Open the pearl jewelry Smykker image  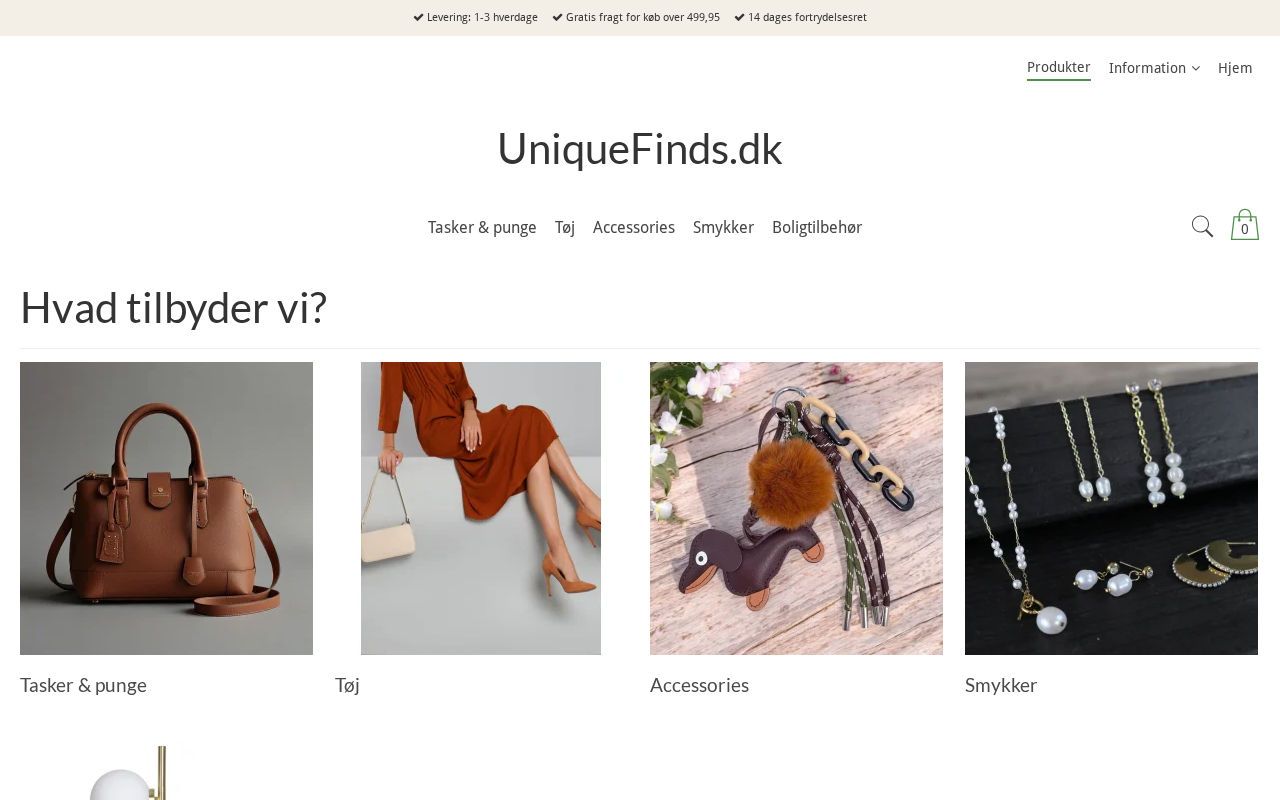click(1111, 508)
